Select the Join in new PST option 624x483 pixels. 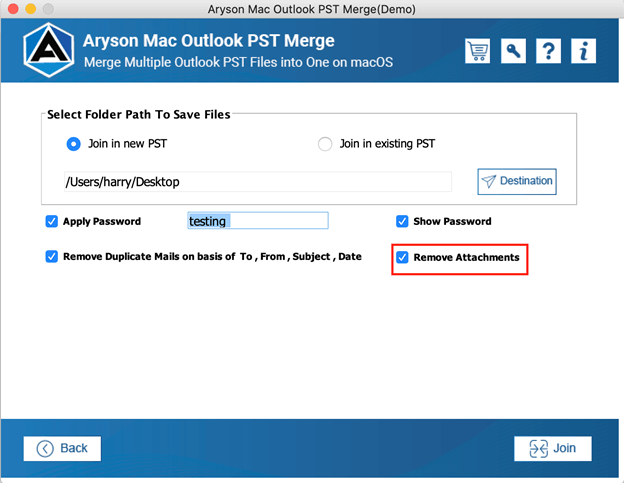pyautogui.click(x=73, y=144)
